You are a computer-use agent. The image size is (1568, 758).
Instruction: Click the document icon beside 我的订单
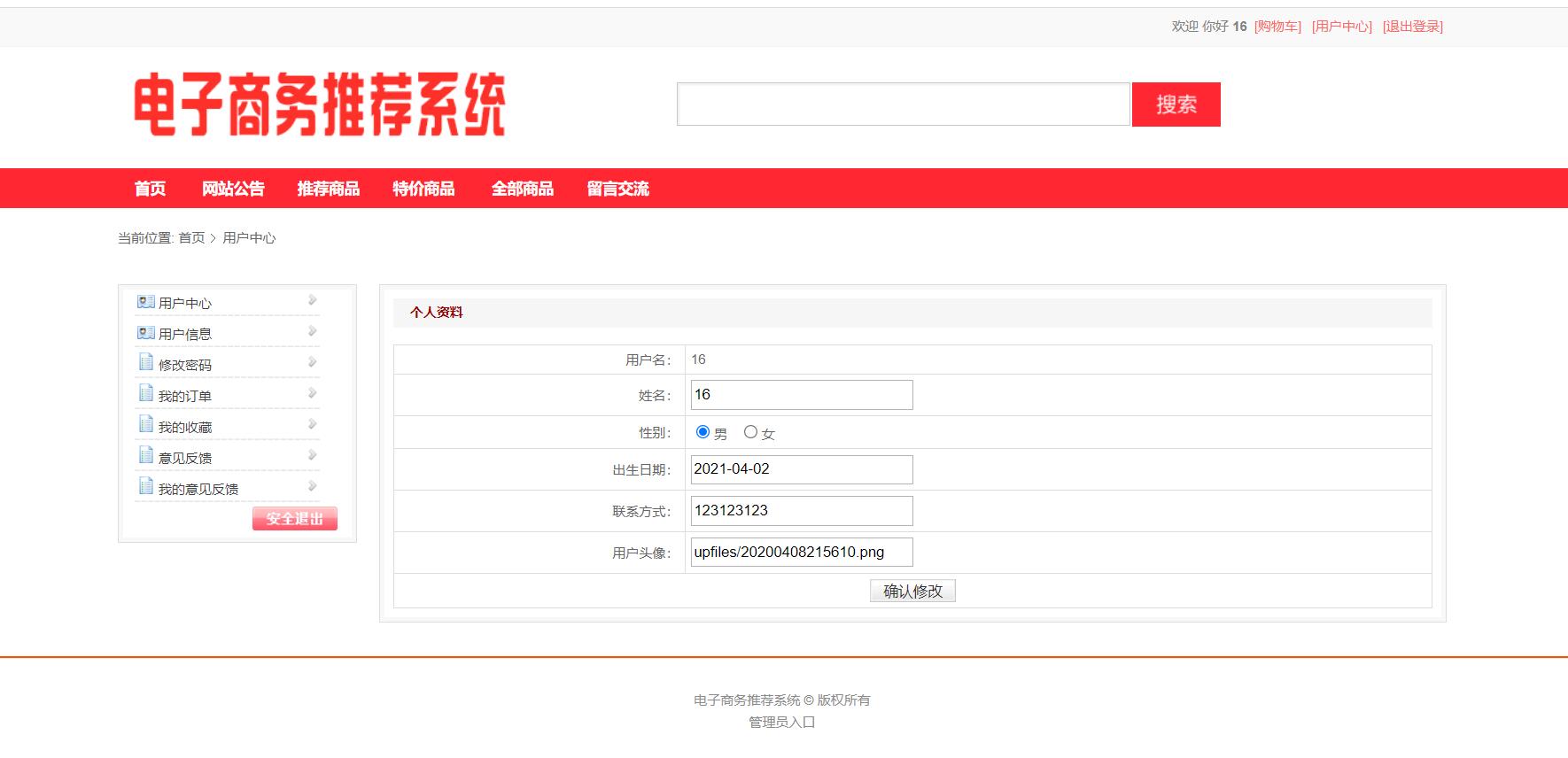[x=146, y=393]
